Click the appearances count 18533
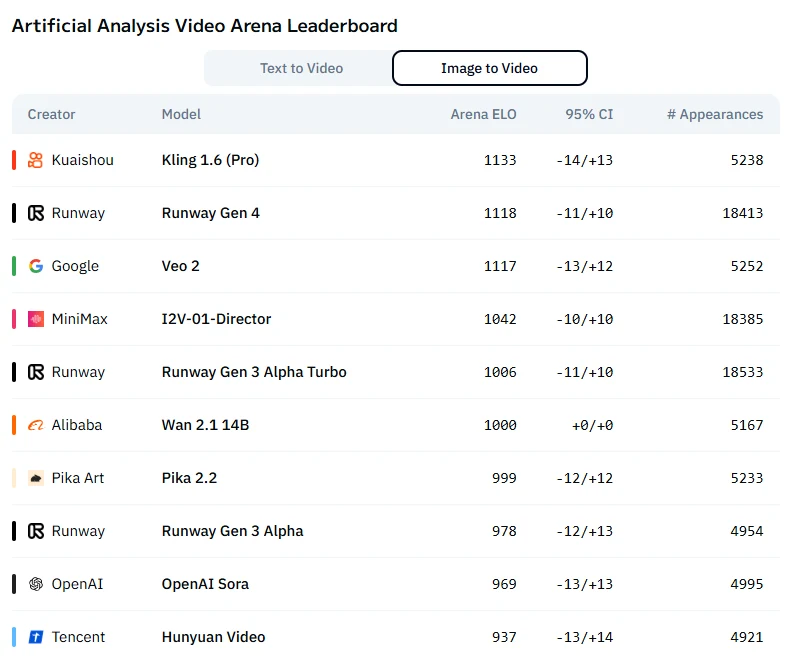Screen dimensions: 798x662 [743, 372]
